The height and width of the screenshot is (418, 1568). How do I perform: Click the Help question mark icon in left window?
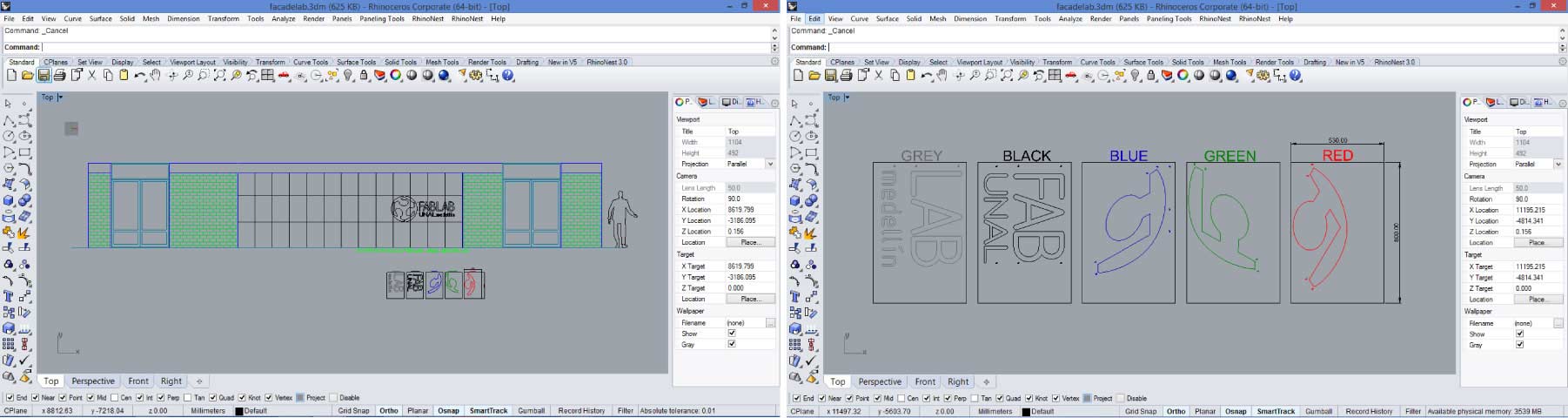(x=508, y=76)
